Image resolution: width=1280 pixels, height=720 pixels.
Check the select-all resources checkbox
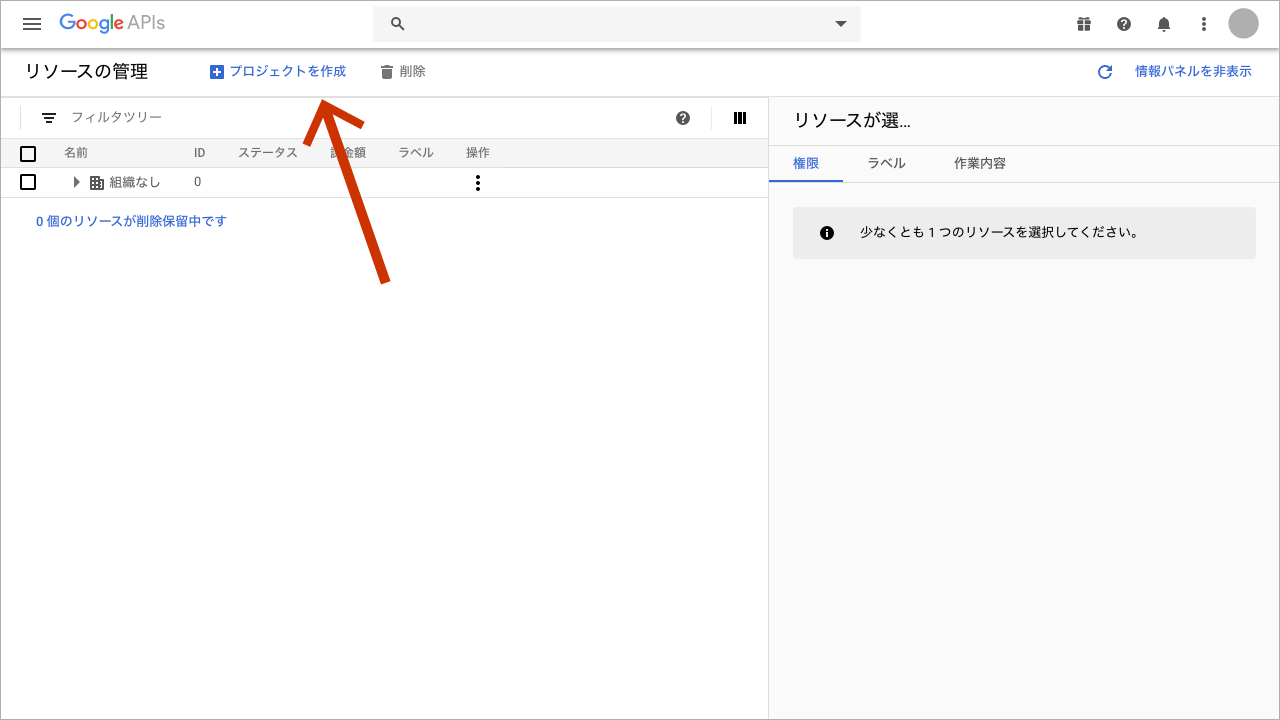tap(28, 153)
